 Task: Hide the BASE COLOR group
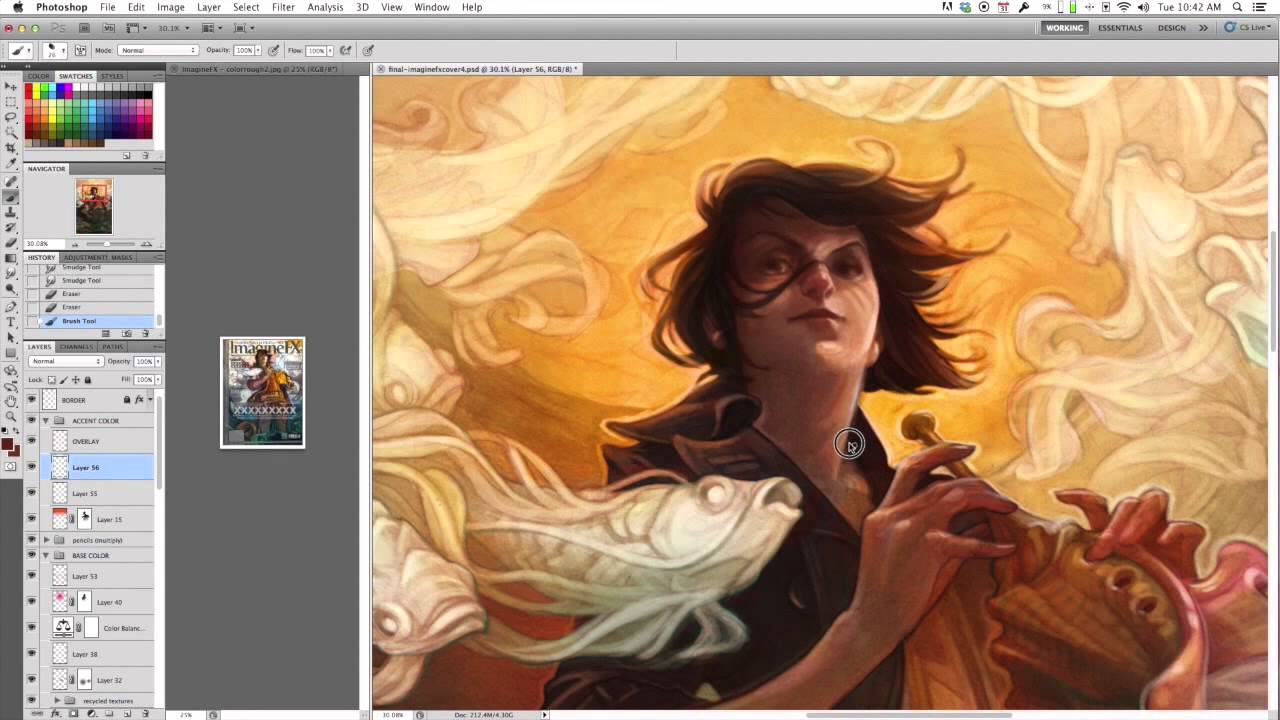[x=31, y=555]
